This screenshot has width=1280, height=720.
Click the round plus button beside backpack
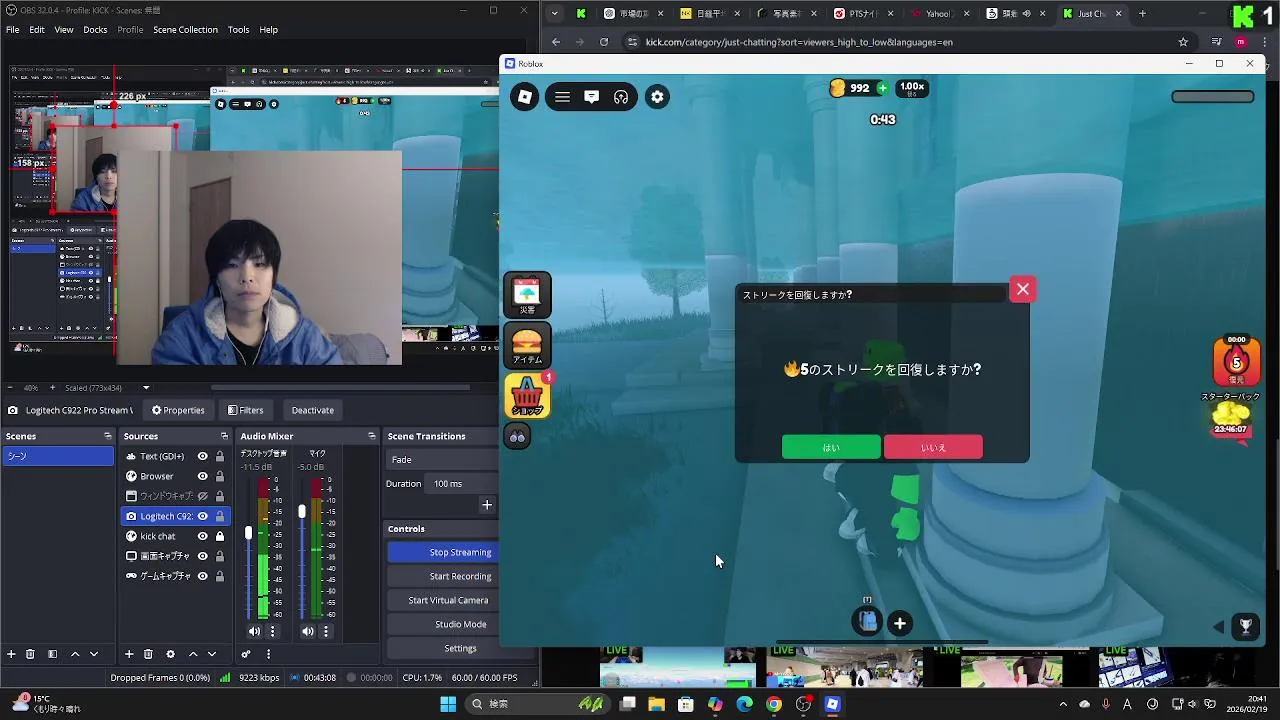(x=899, y=623)
